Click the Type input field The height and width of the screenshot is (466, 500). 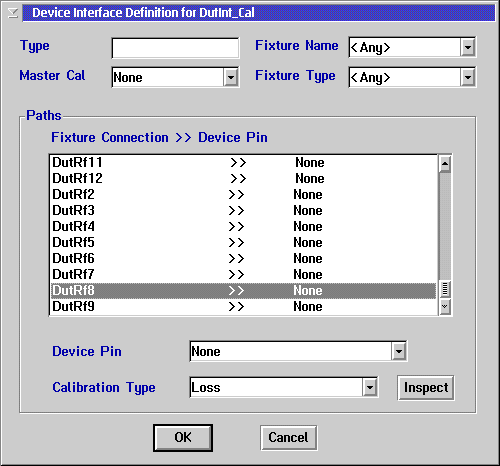pyautogui.click(x=175, y=48)
